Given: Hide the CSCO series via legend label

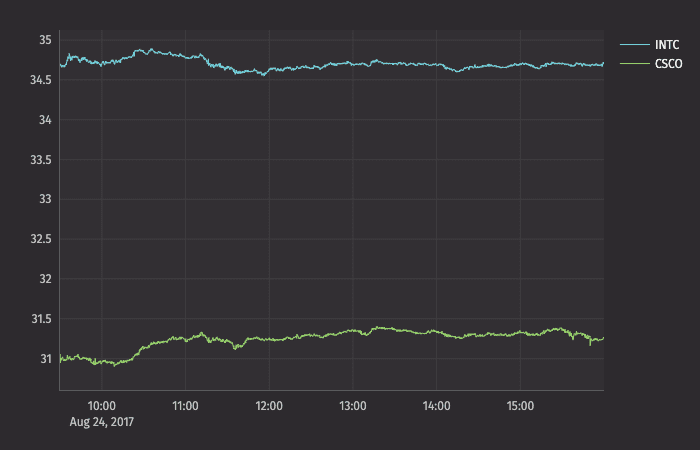Looking at the screenshot, I should pyautogui.click(x=668, y=64).
